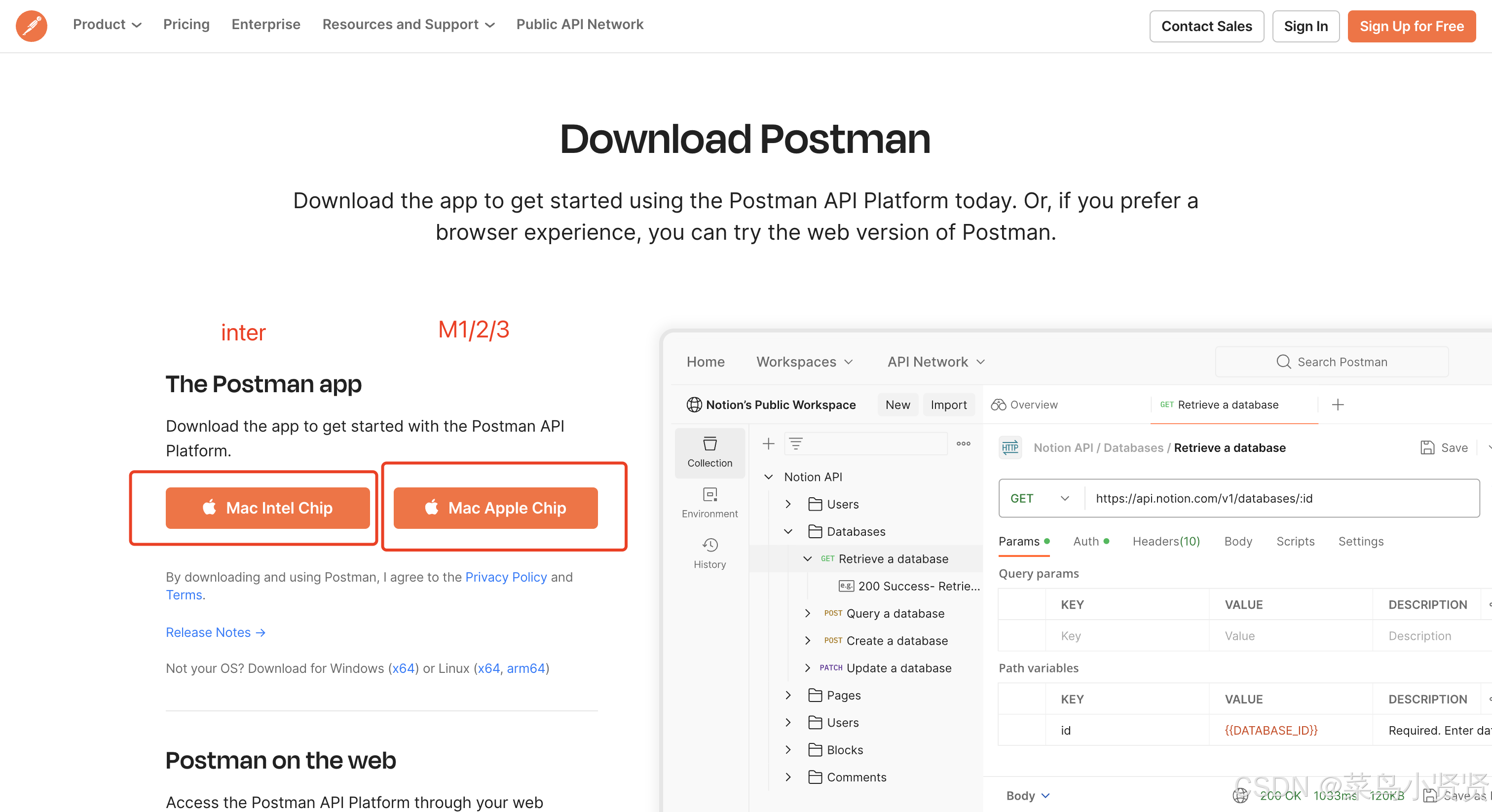This screenshot has width=1492, height=812.
Task: Click the Search Postman field
Action: tap(1332, 362)
